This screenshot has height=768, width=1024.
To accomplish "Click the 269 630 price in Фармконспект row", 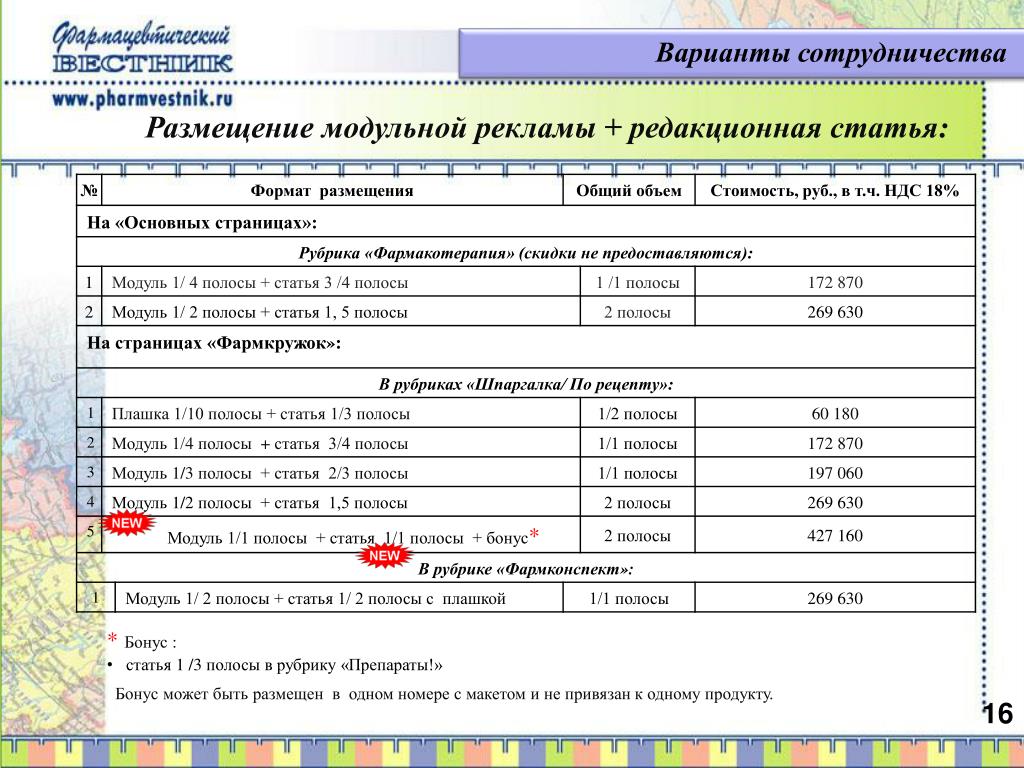I will [835, 598].
